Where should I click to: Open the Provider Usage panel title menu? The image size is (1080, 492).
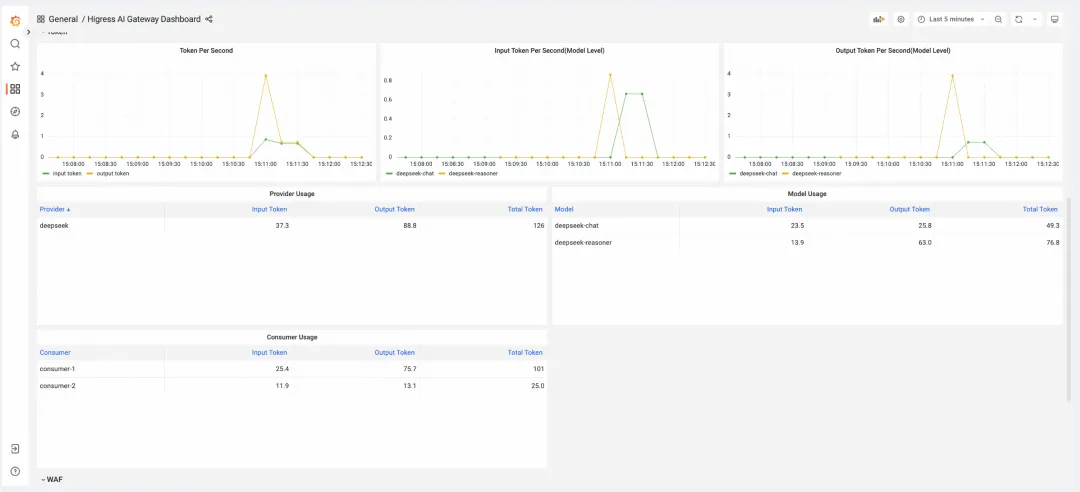[x=292, y=194]
